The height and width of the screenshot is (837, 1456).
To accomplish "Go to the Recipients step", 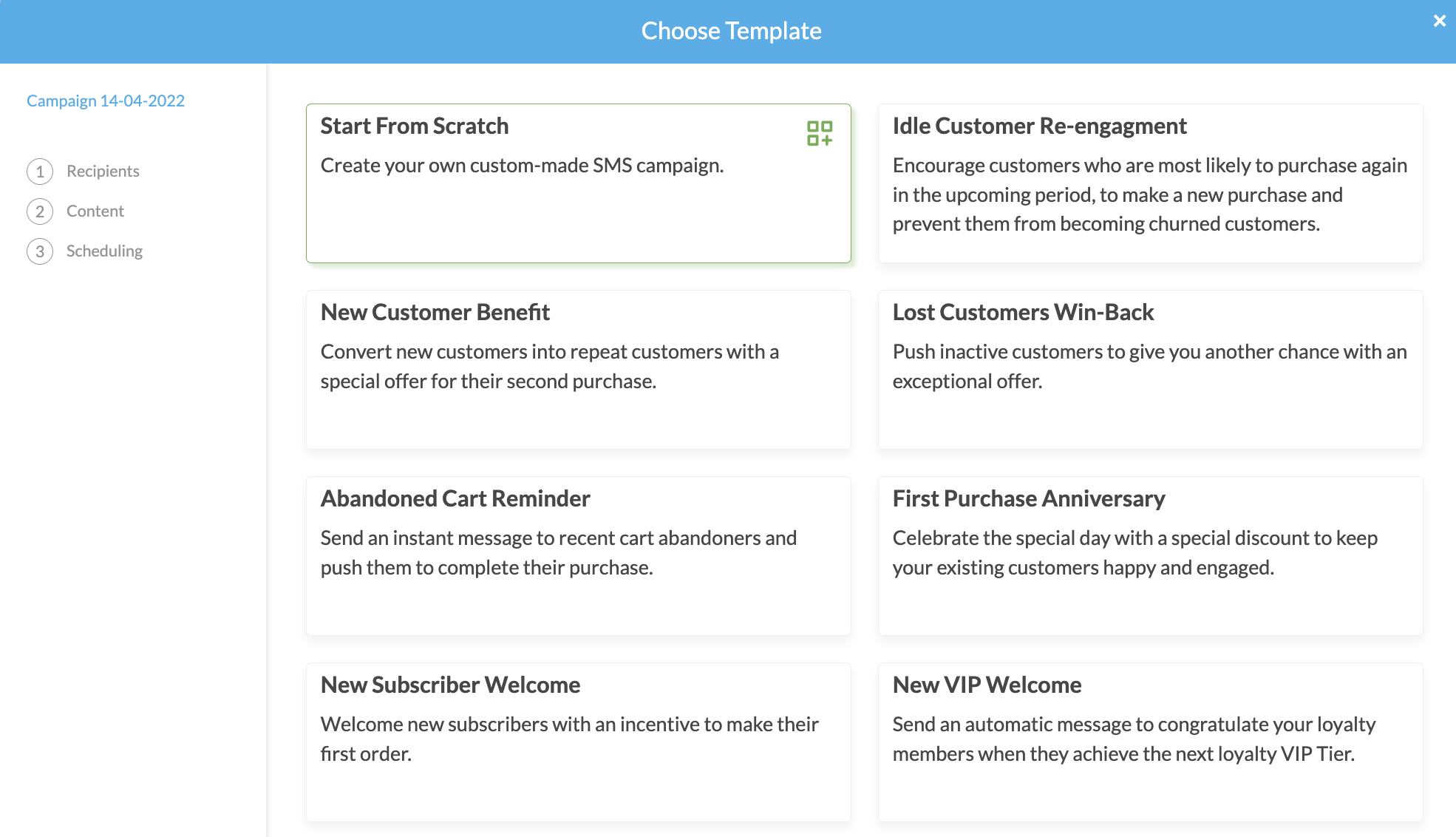I will pyautogui.click(x=103, y=172).
